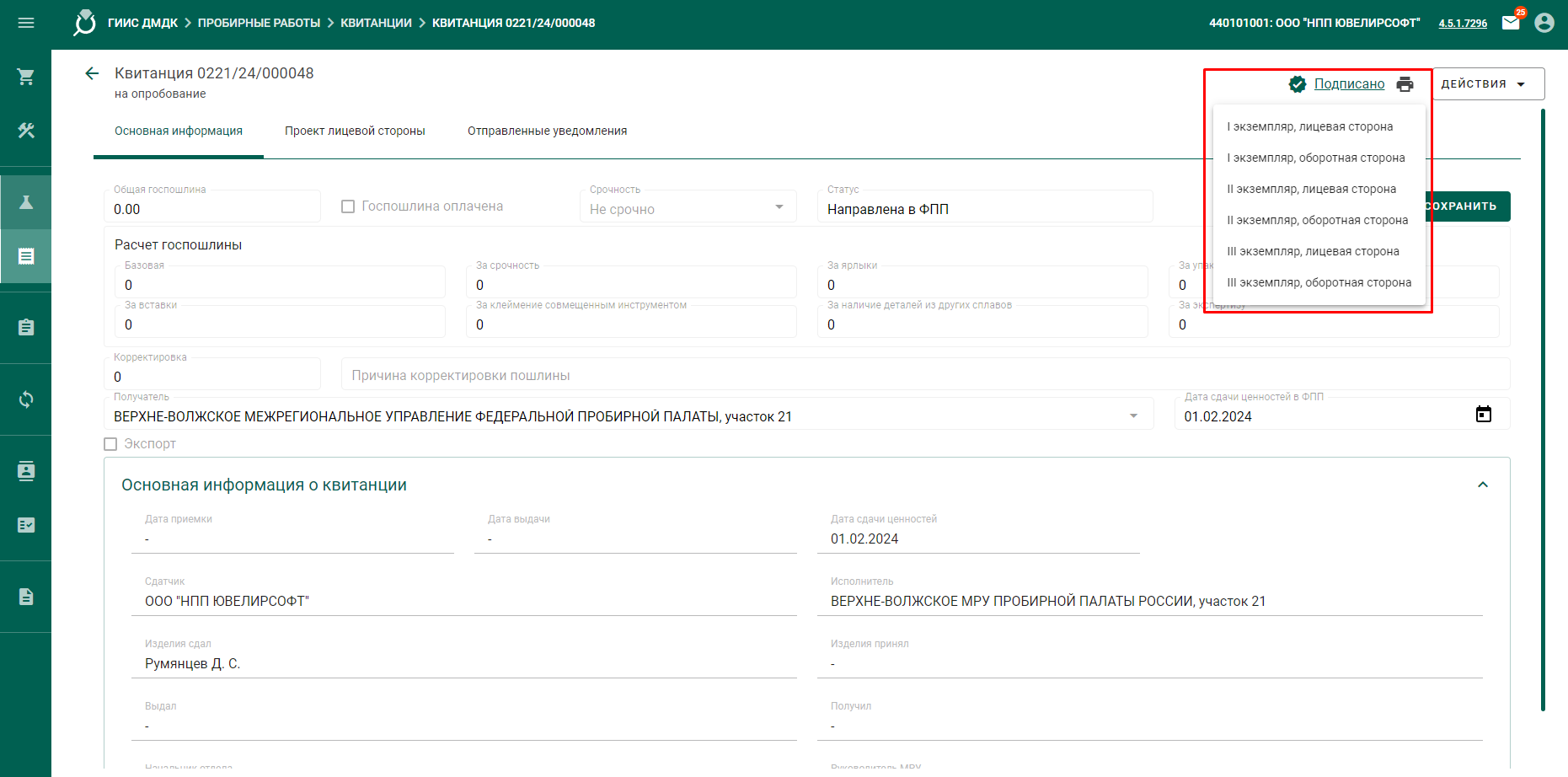Viewport: 1568px width, 777px height.
Task: Click За наличие деталей из других сплавов field
Action: point(982,322)
